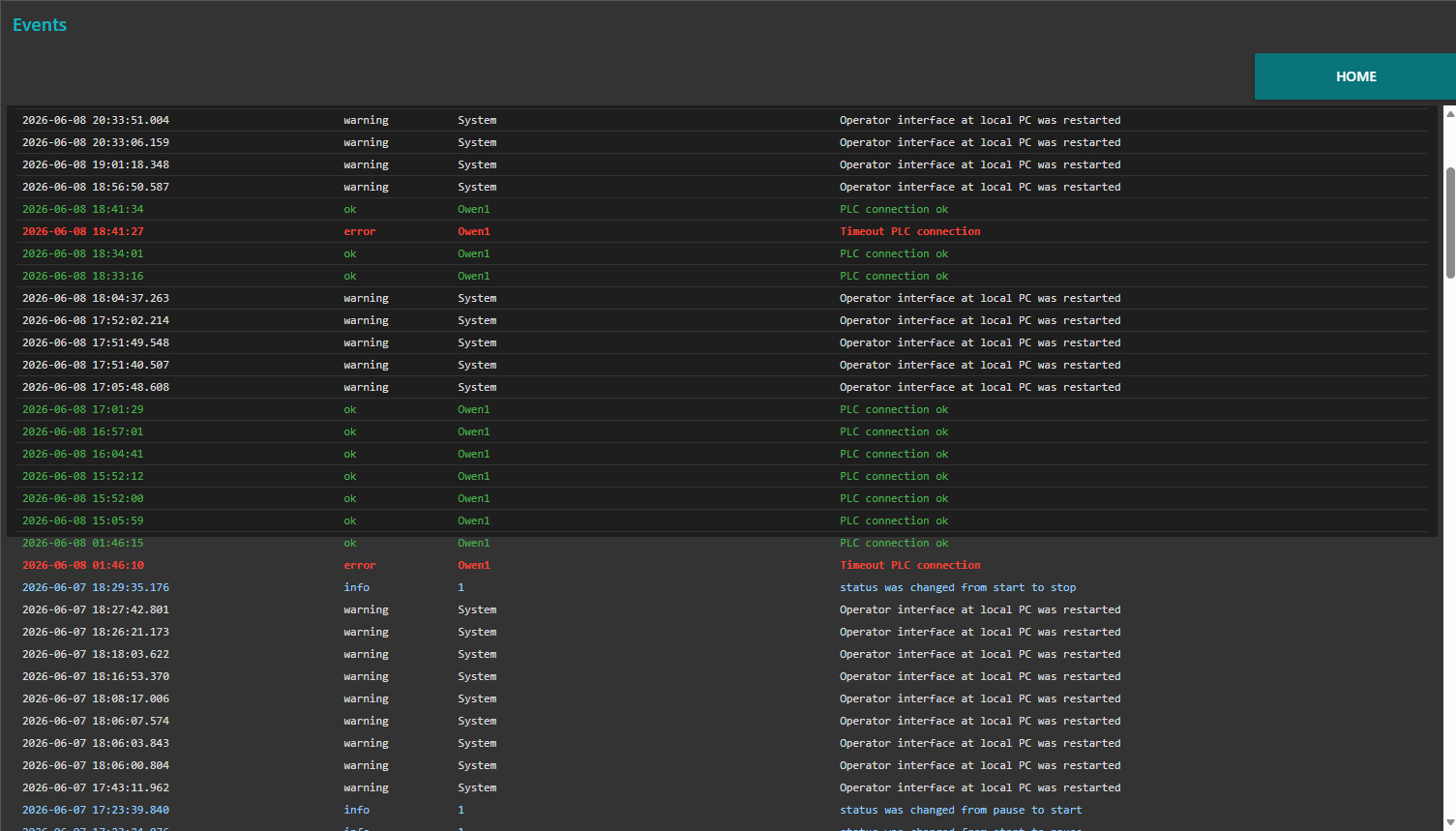Image resolution: width=1456 pixels, height=831 pixels.
Task: Select timestamp 2026-06-07 18:08:17.006
Action: coord(96,698)
